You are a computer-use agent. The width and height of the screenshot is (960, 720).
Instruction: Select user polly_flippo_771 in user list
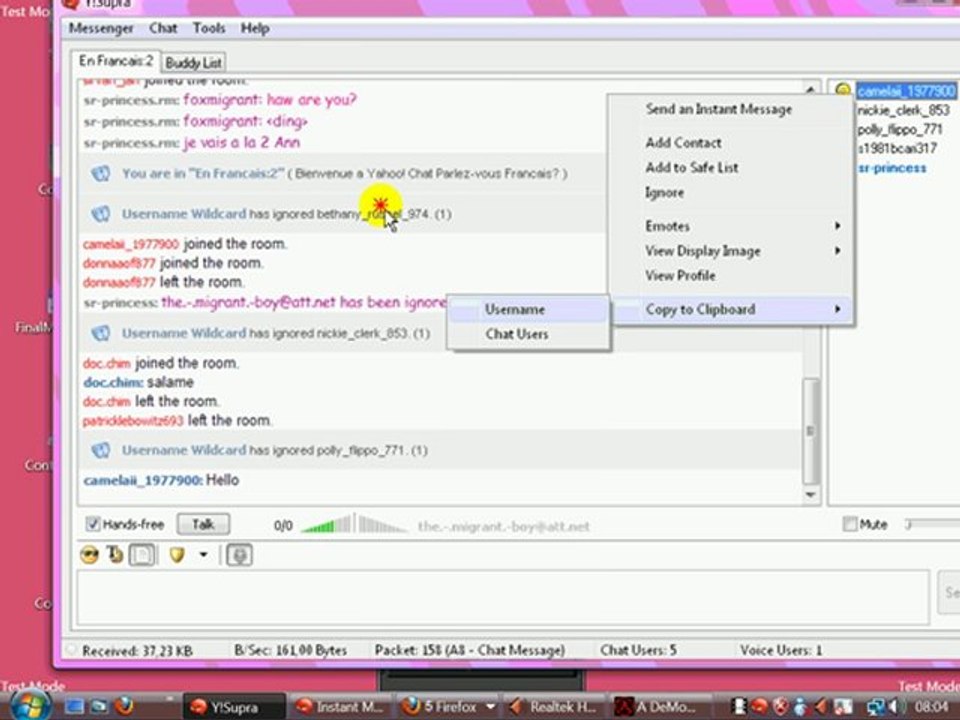[x=899, y=129]
